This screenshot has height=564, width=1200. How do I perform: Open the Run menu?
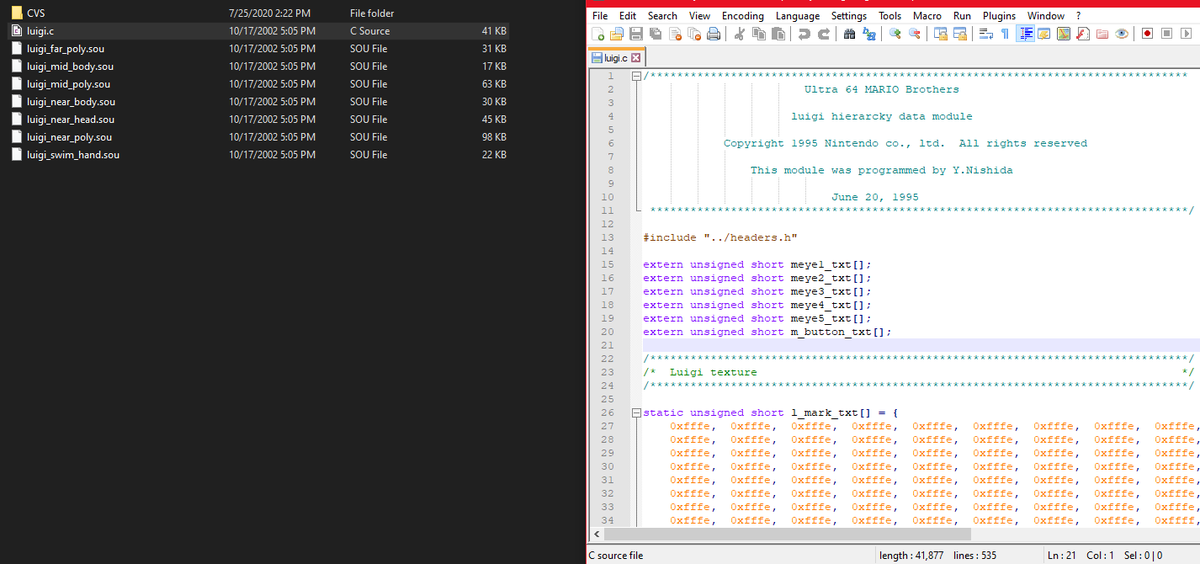tap(962, 16)
